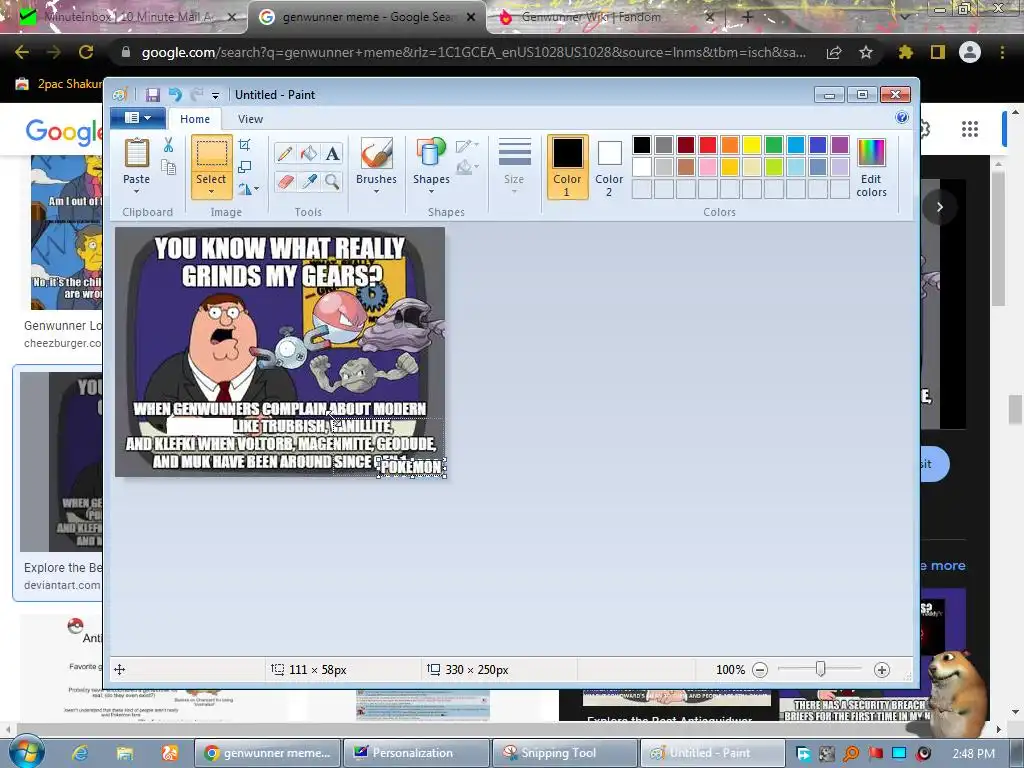Select the Pencil tool in Paint

[x=285, y=153]
